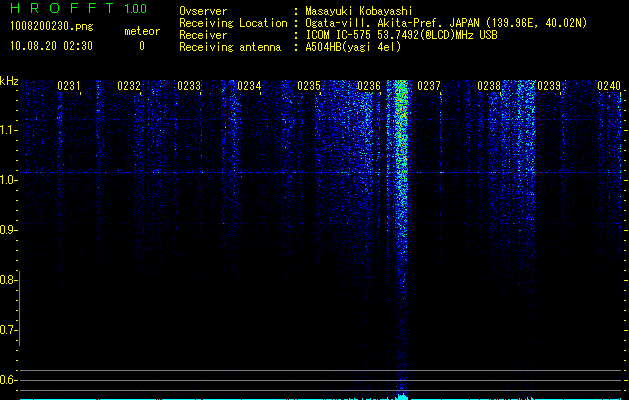Click the 0.7 frequency axis label
The image size is (629, 400).
(8, 330)
